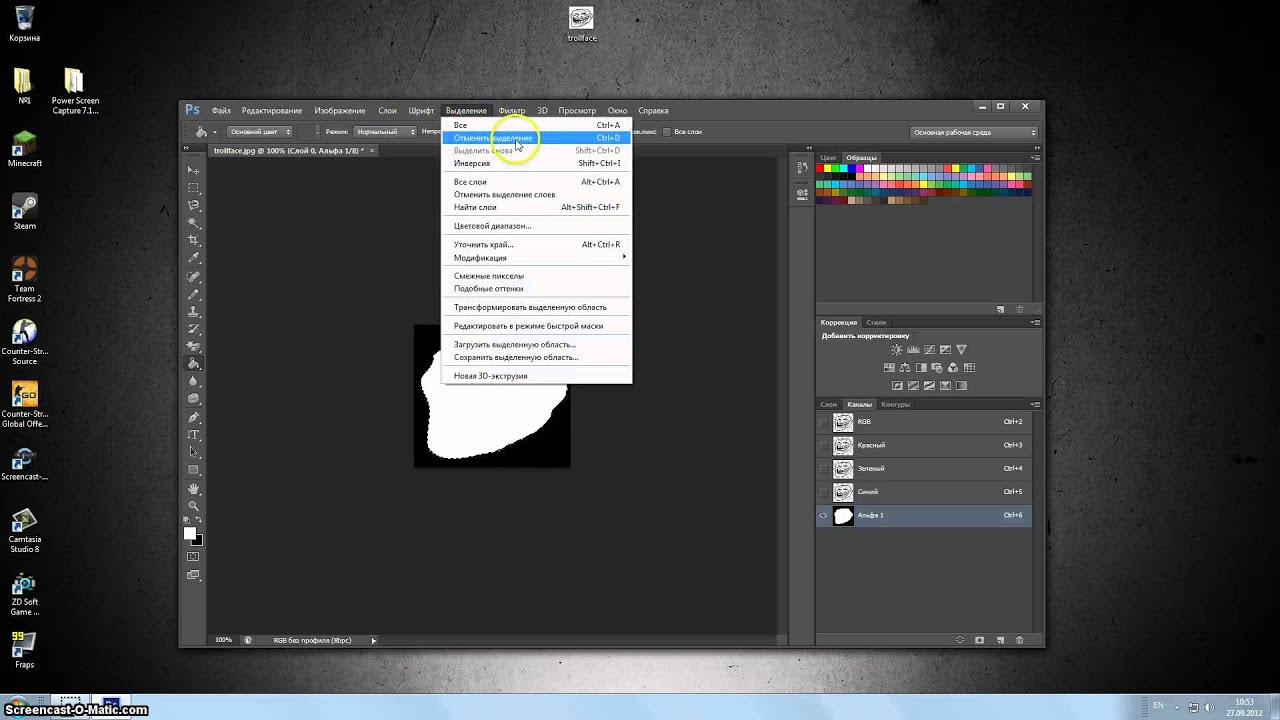This screenshot has width=1280, height=720.
Task: Choose Инверсия from the menu
Action: click(537, 163)
